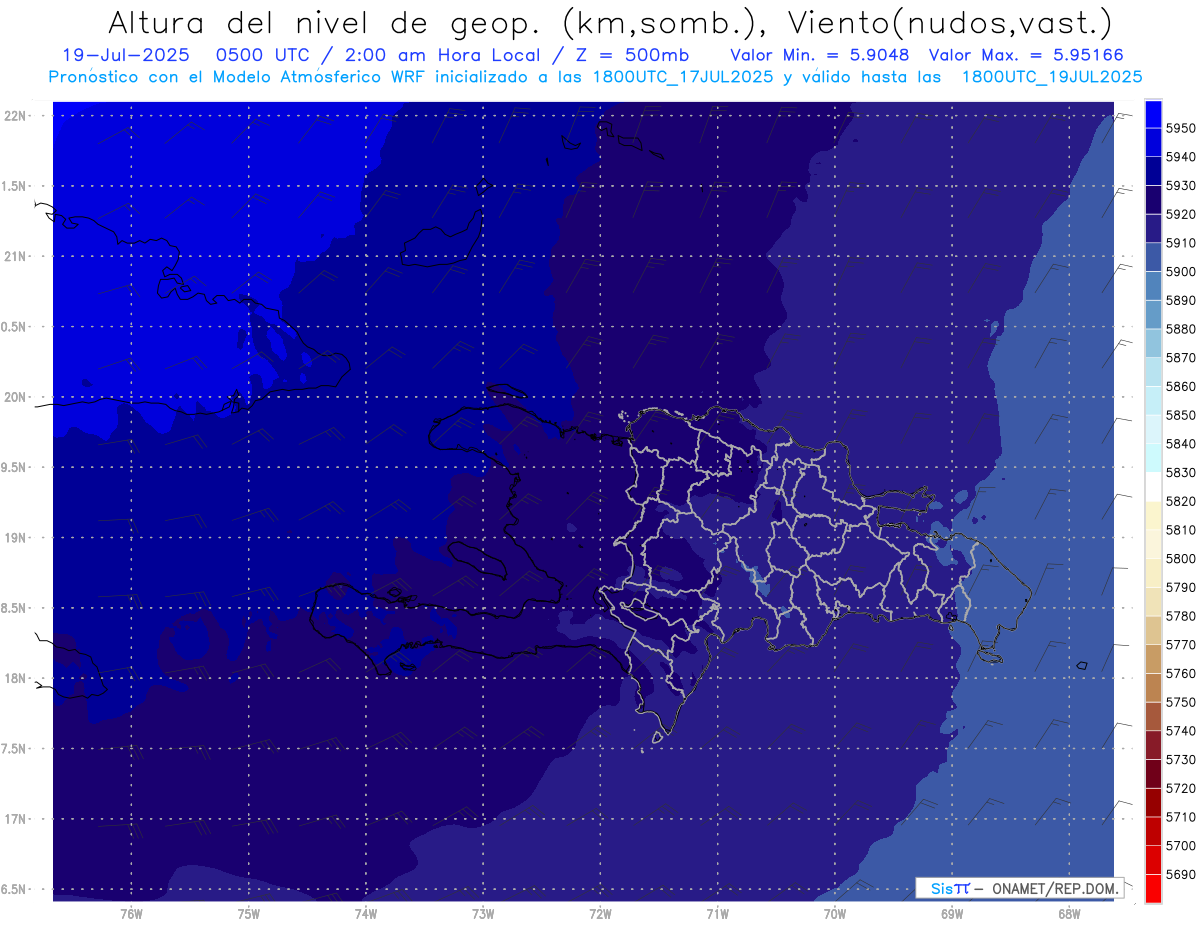Click the blue 'Sis' logo text in credit box
The height and width of the screenshot is (927, 1200).
coord(941,888)
